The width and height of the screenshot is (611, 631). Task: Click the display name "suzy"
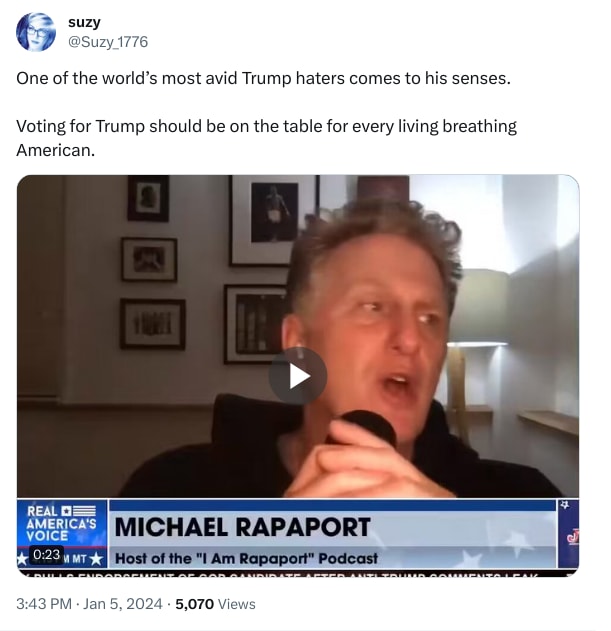click(x=84, y=22)
